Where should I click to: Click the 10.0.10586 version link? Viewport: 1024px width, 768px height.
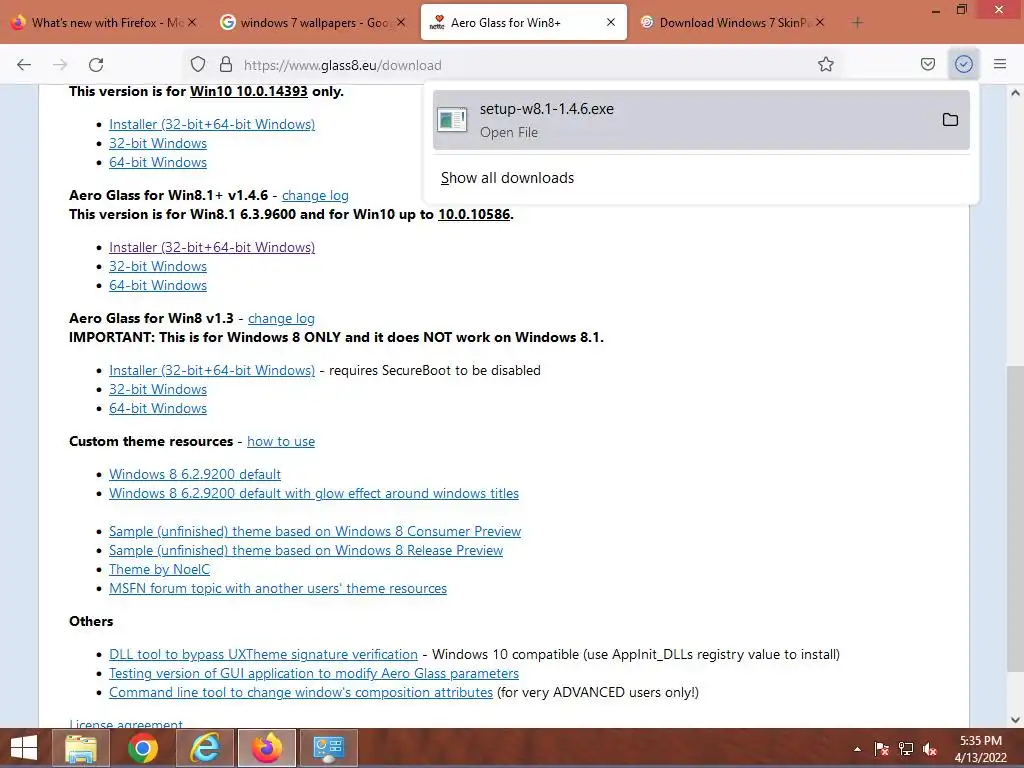(x=473, y=214)
